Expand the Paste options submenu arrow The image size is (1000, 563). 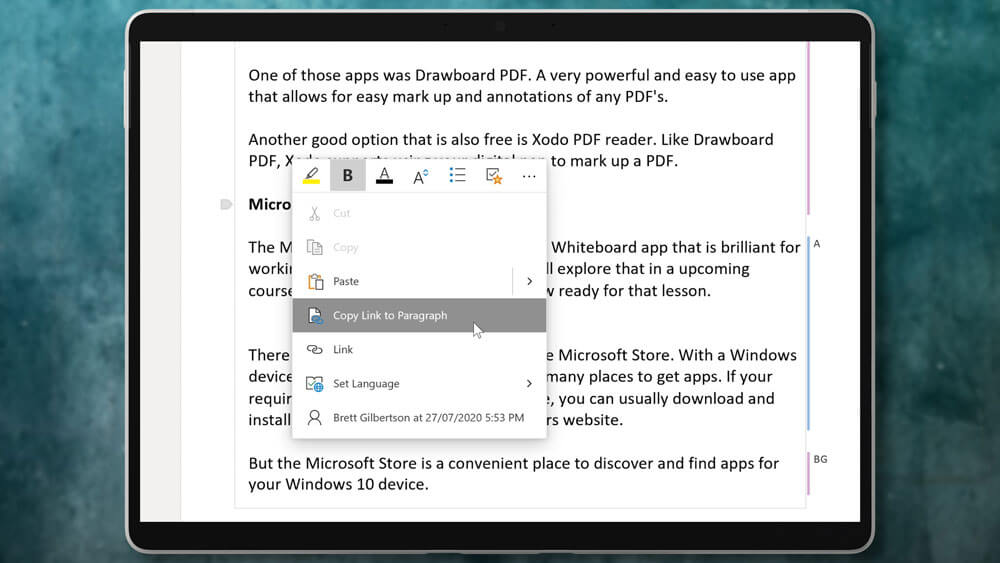(530, 282)
